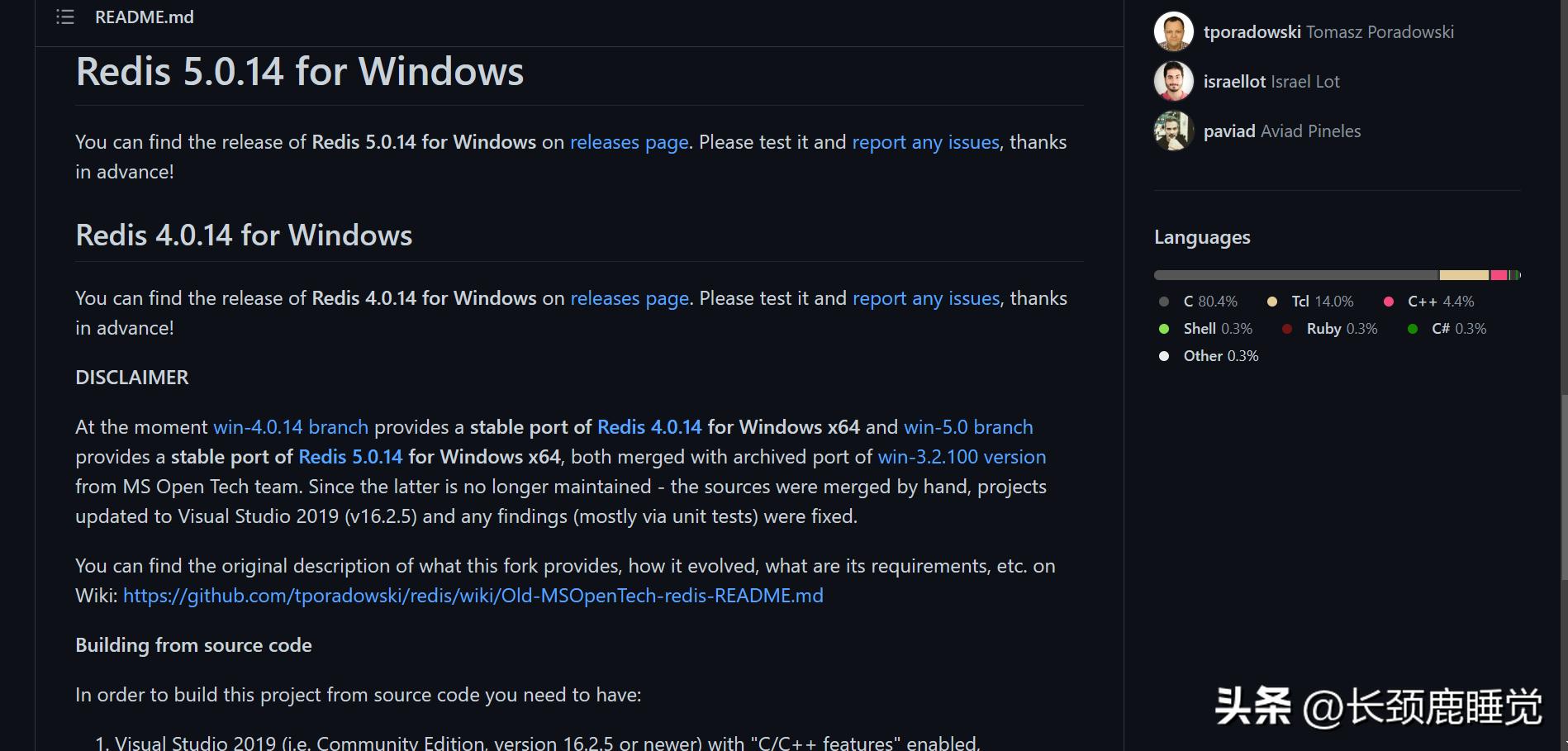The width and height of the screenshot is (1568, 751).
Task: Open the win-4.0.14 branch link
Action: pos(290,427)
